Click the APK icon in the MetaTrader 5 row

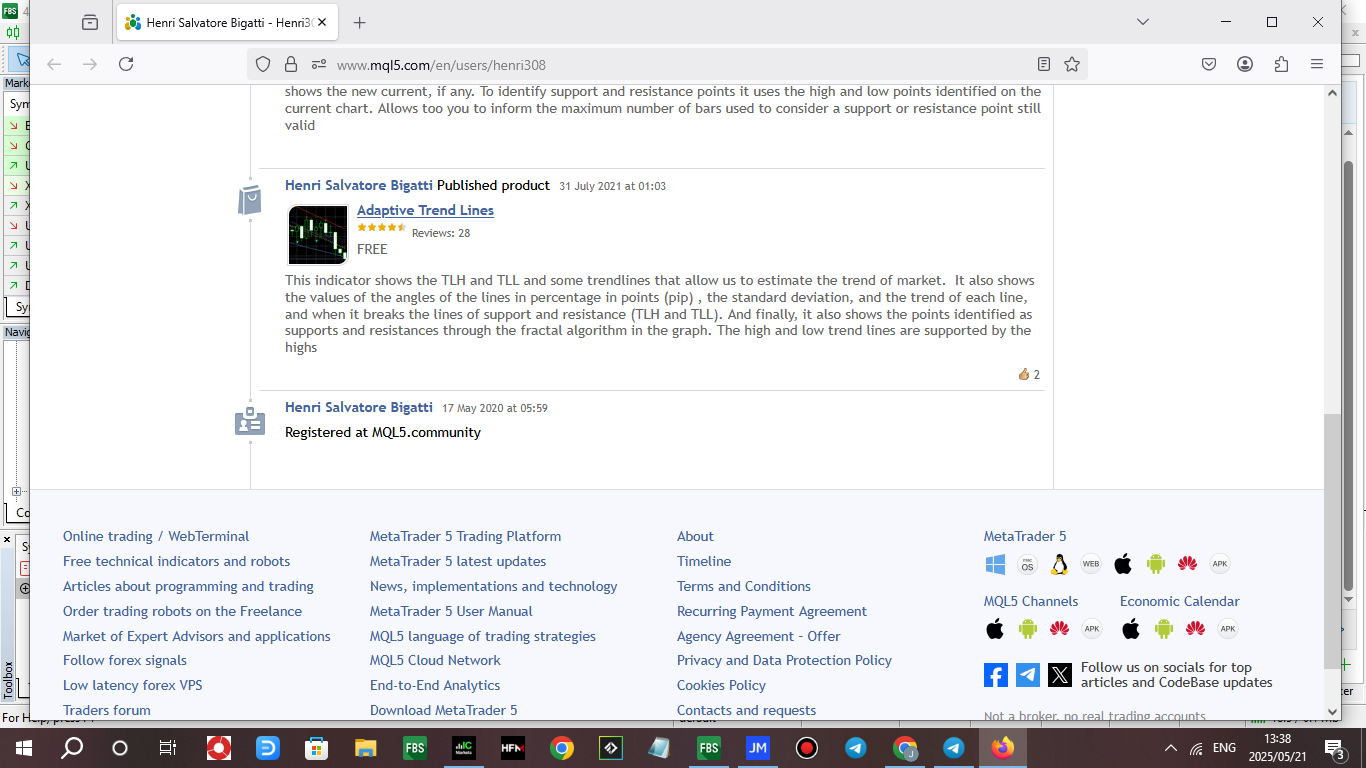point(1220,564)
